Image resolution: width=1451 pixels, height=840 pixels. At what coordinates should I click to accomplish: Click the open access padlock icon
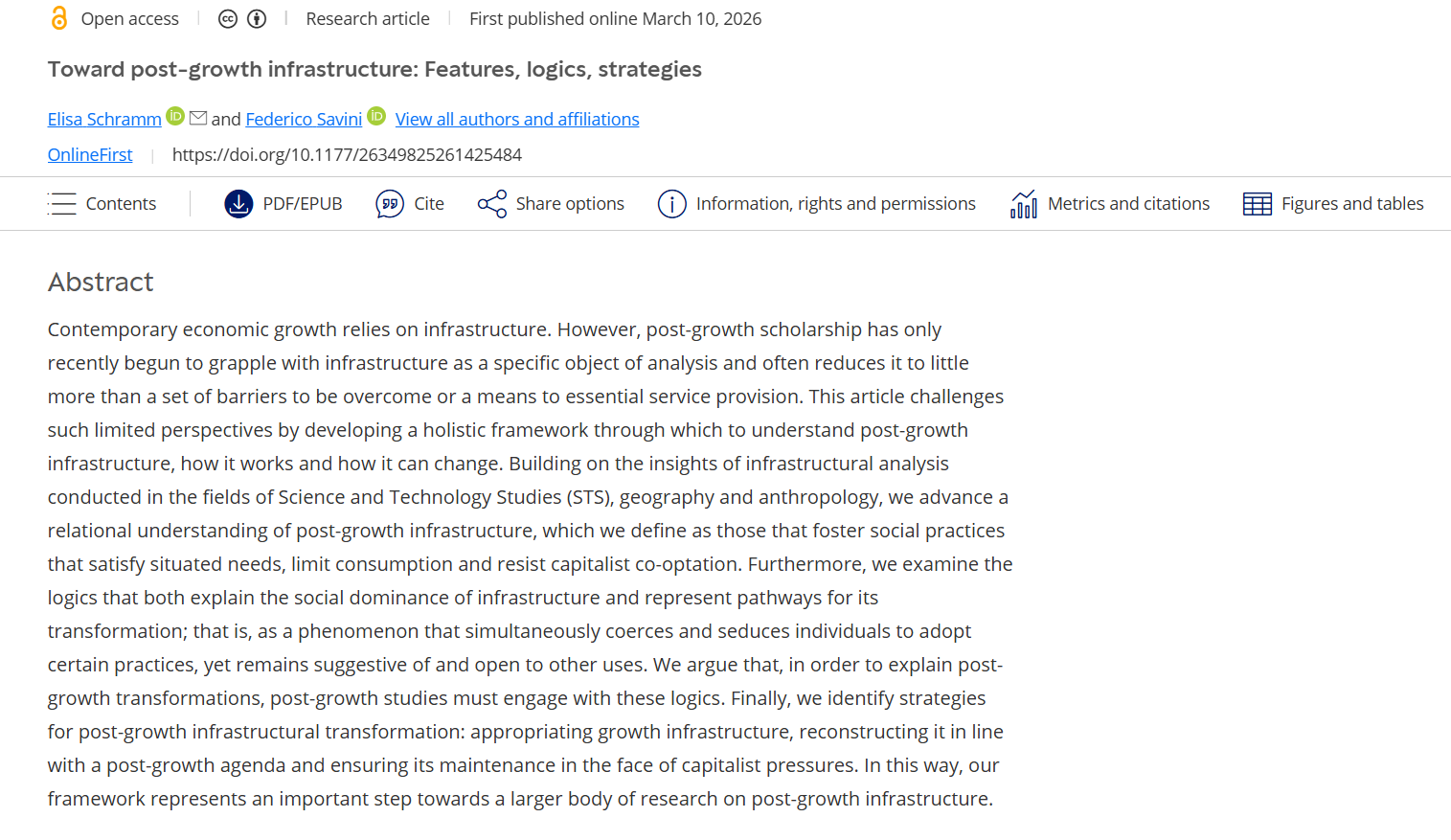58,17
